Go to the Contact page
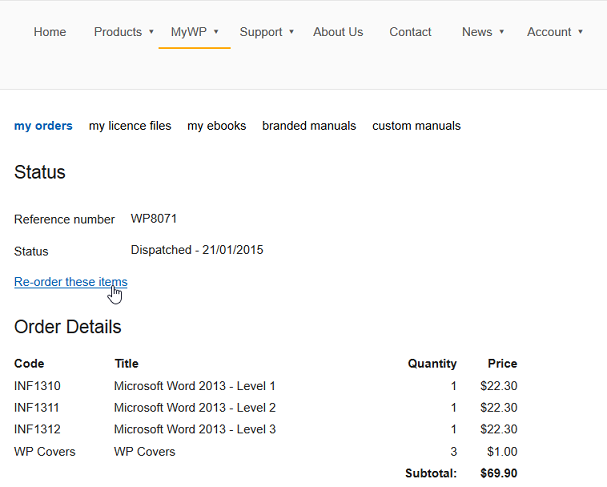607x487 pixels. [410, 32]
